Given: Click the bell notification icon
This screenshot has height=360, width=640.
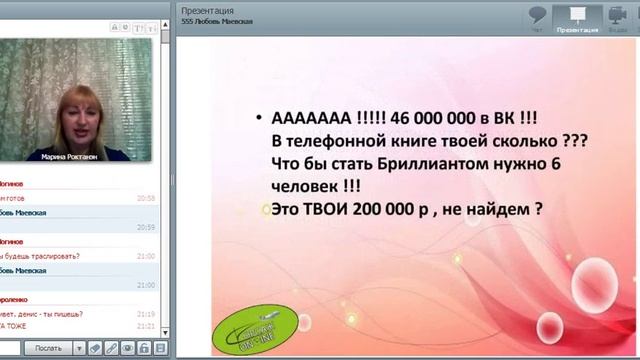Looking at the screenshot, I should (x=115, y=27).
